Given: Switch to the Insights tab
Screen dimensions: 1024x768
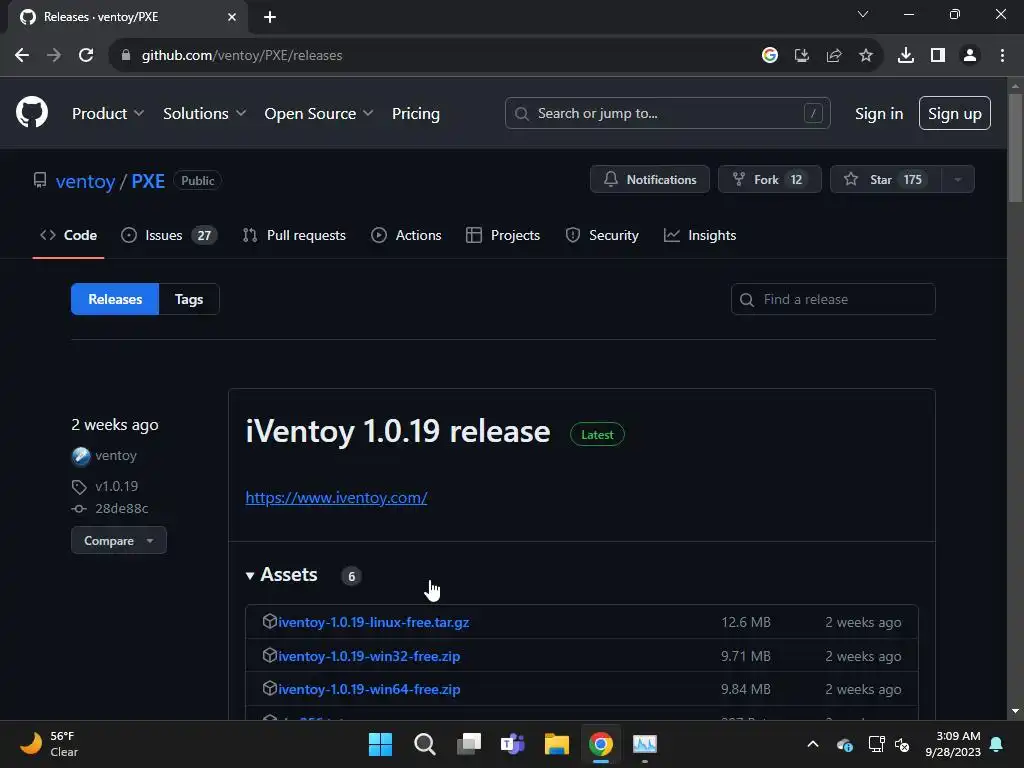Looking at the screenshot, I should [x=700, y=235].
